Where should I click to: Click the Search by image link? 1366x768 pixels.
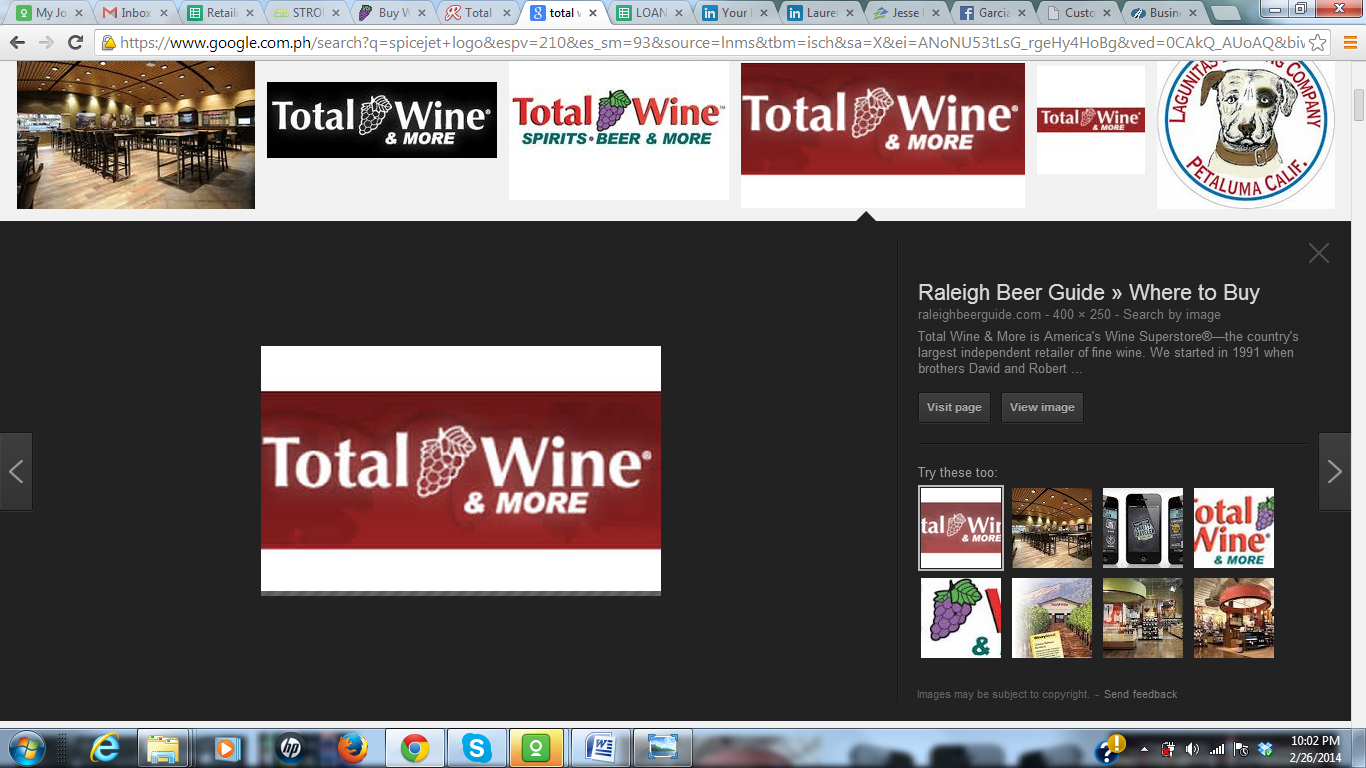[x=1171, y=314]
